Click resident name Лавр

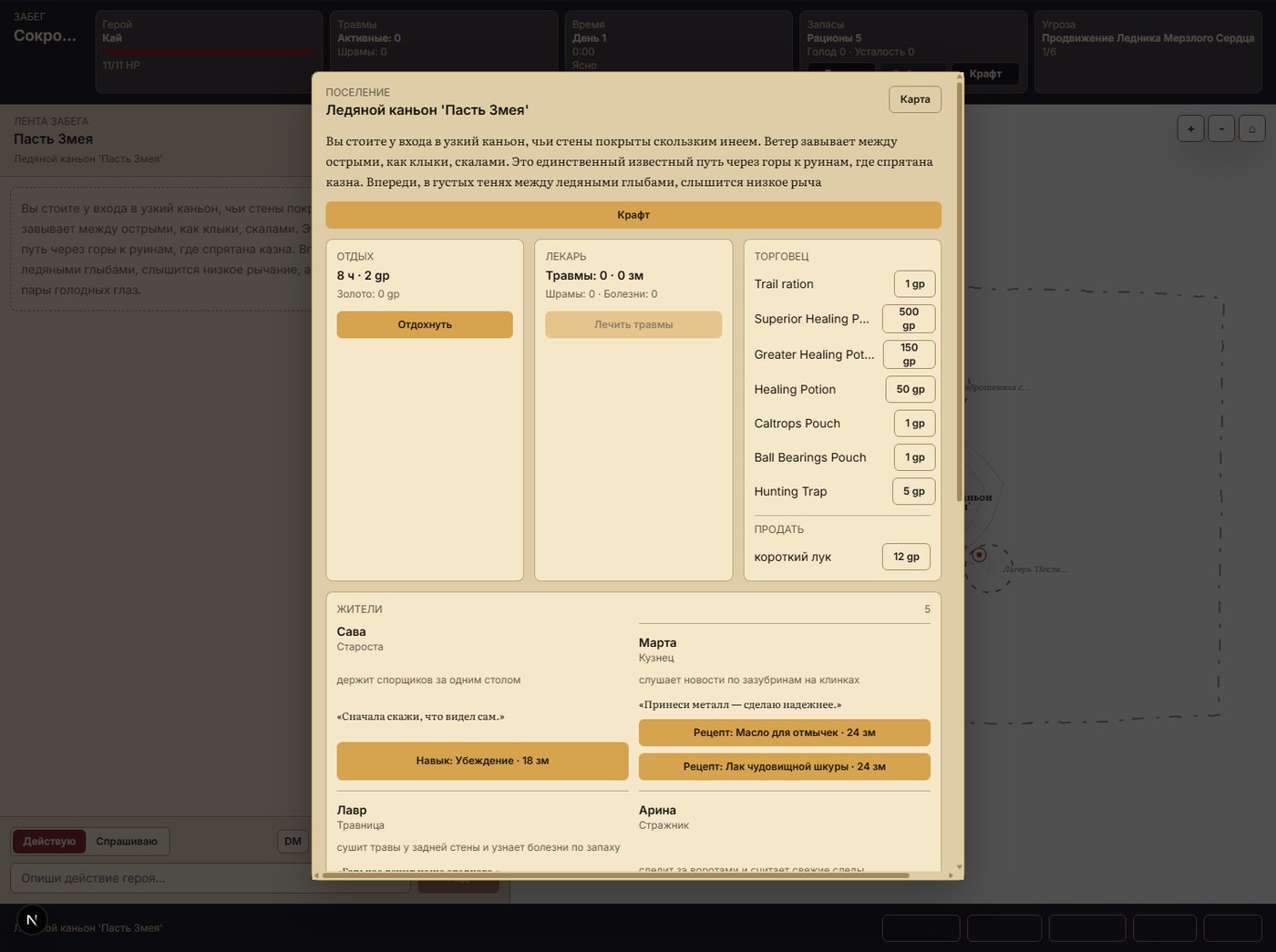[352, 810]
